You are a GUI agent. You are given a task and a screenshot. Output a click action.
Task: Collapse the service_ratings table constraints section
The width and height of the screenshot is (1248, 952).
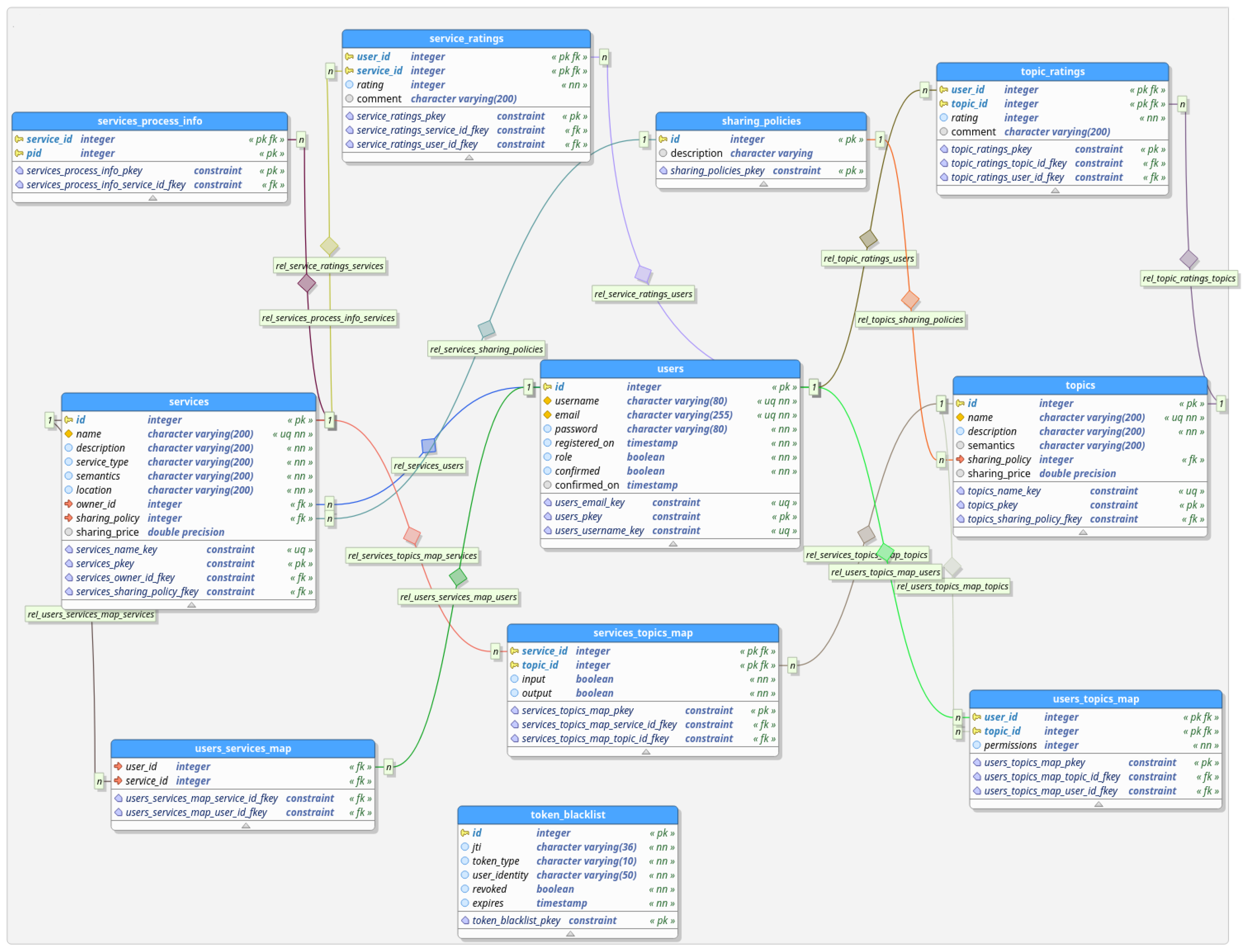(x=469, y=158)
